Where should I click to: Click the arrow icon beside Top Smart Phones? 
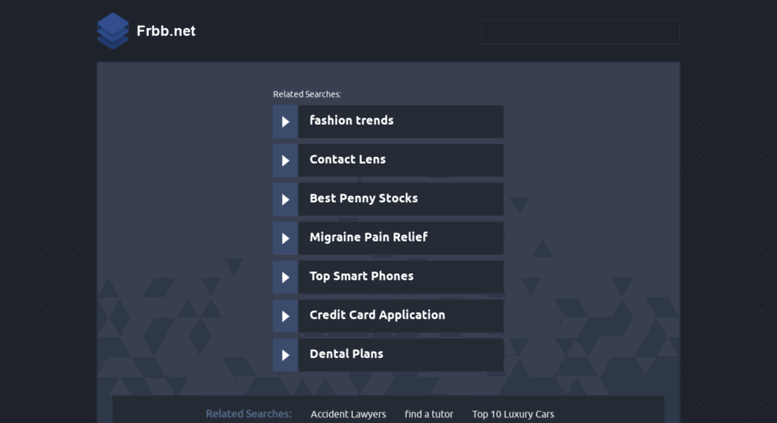285,277
